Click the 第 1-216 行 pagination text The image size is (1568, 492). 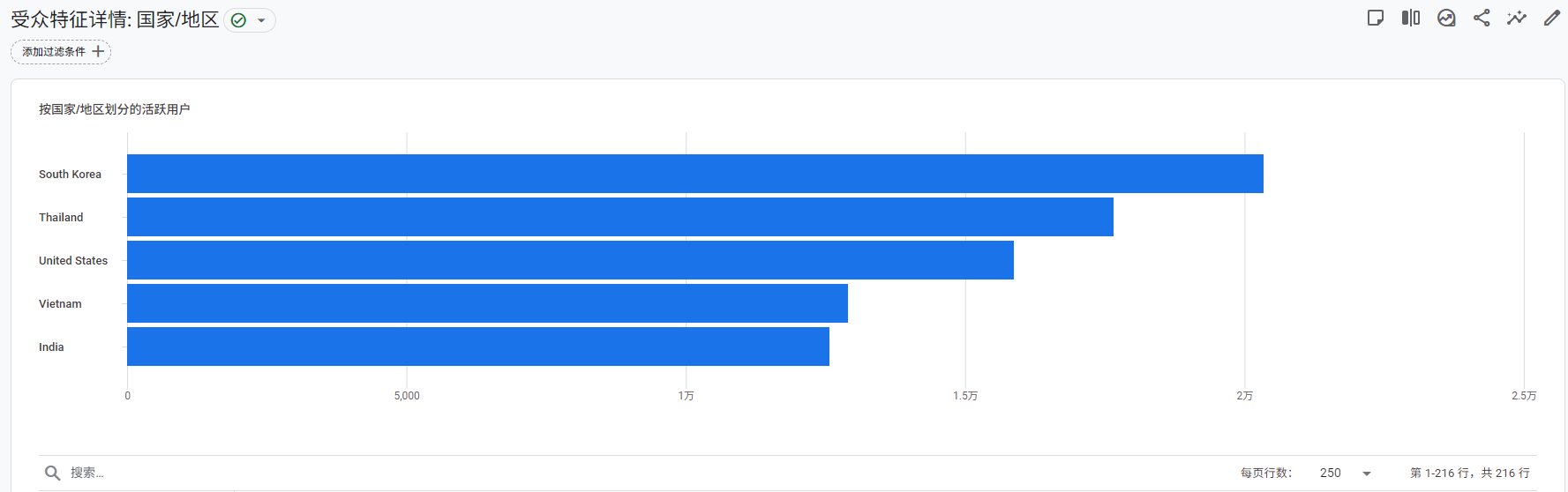pos(1469,473)
